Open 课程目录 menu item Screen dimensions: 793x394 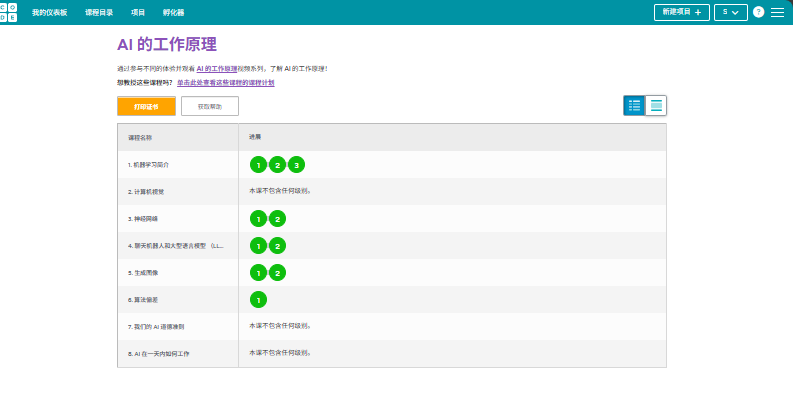(x=99, y=13)
